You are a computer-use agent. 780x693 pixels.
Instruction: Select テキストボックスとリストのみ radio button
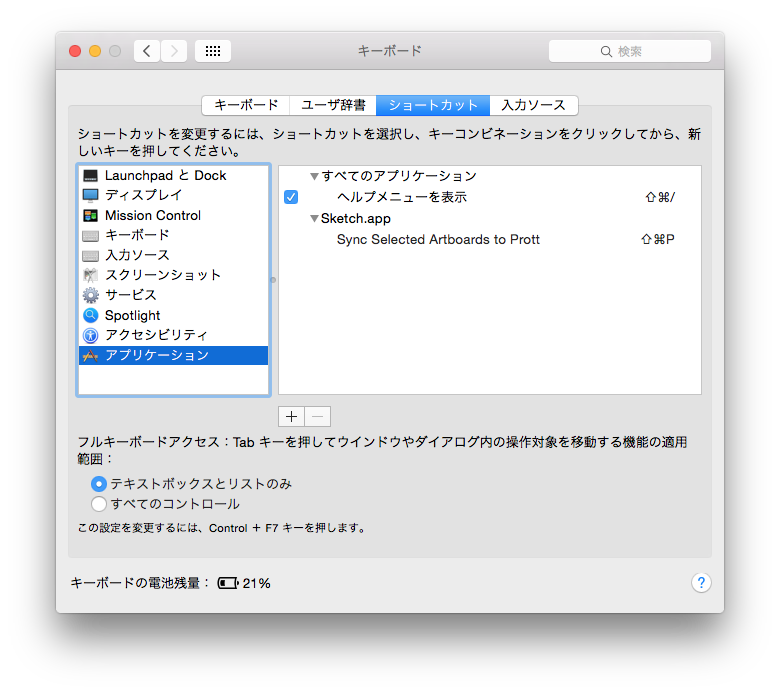pyautogui.click(x=98, y=484)
